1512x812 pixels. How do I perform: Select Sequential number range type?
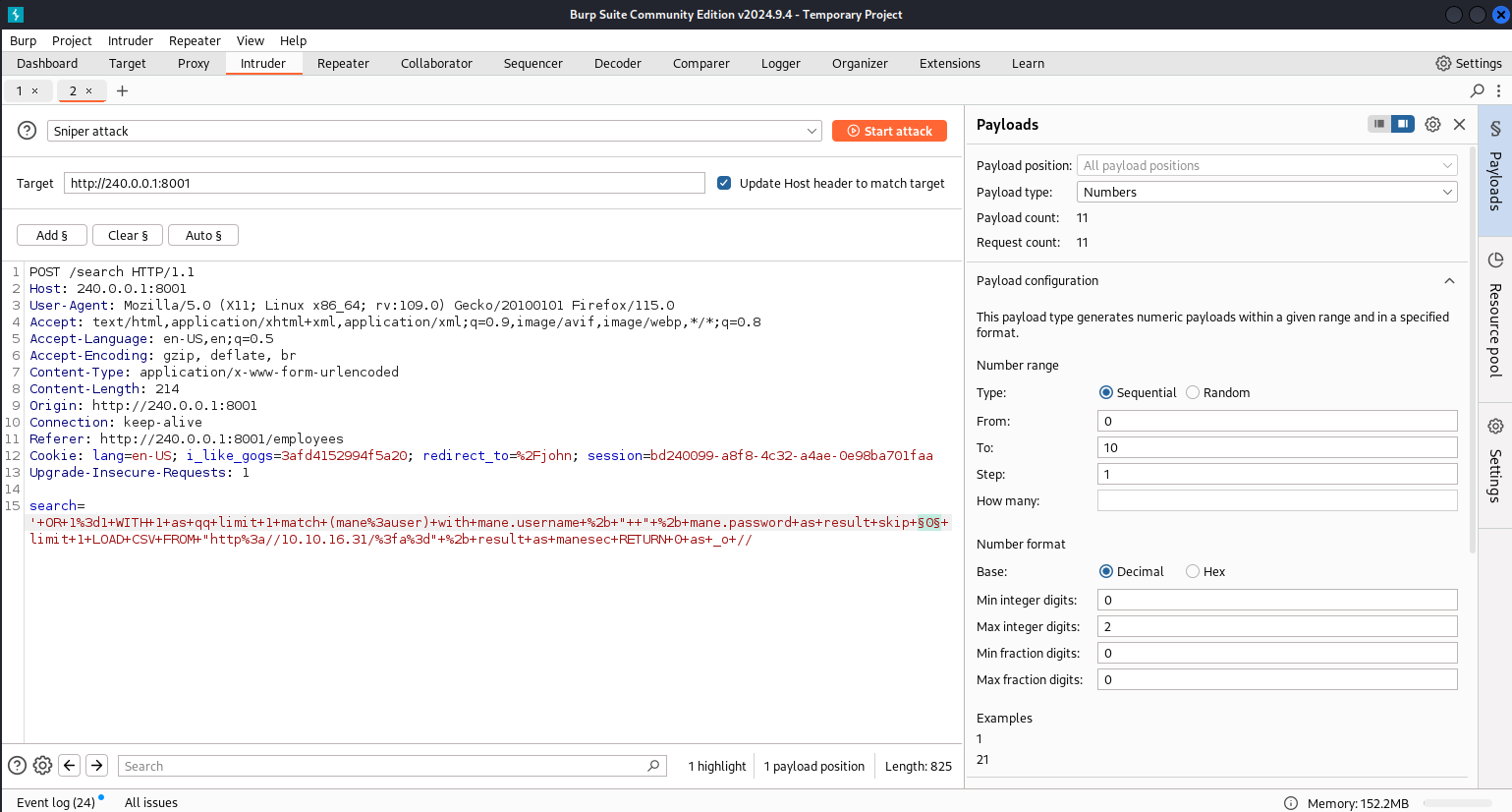pyautogui.click(x=1106, y=392)
